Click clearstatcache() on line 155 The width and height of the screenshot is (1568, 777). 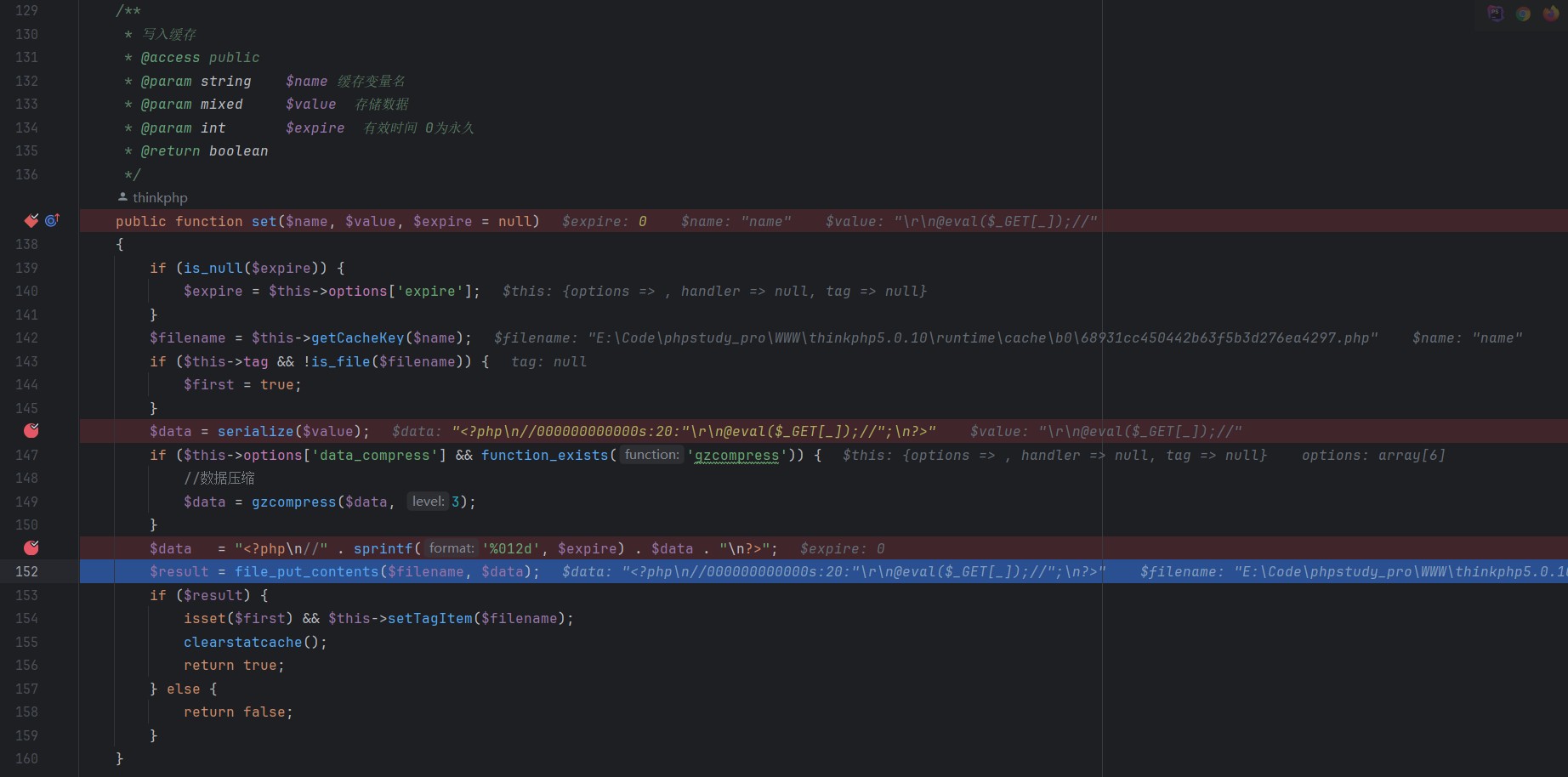[255, 642]
